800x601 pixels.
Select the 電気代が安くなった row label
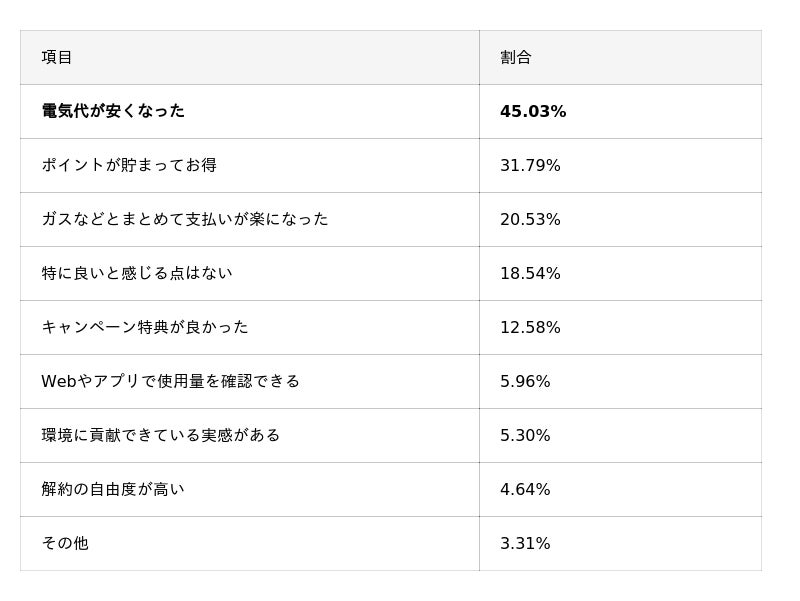tap(113, 111)
